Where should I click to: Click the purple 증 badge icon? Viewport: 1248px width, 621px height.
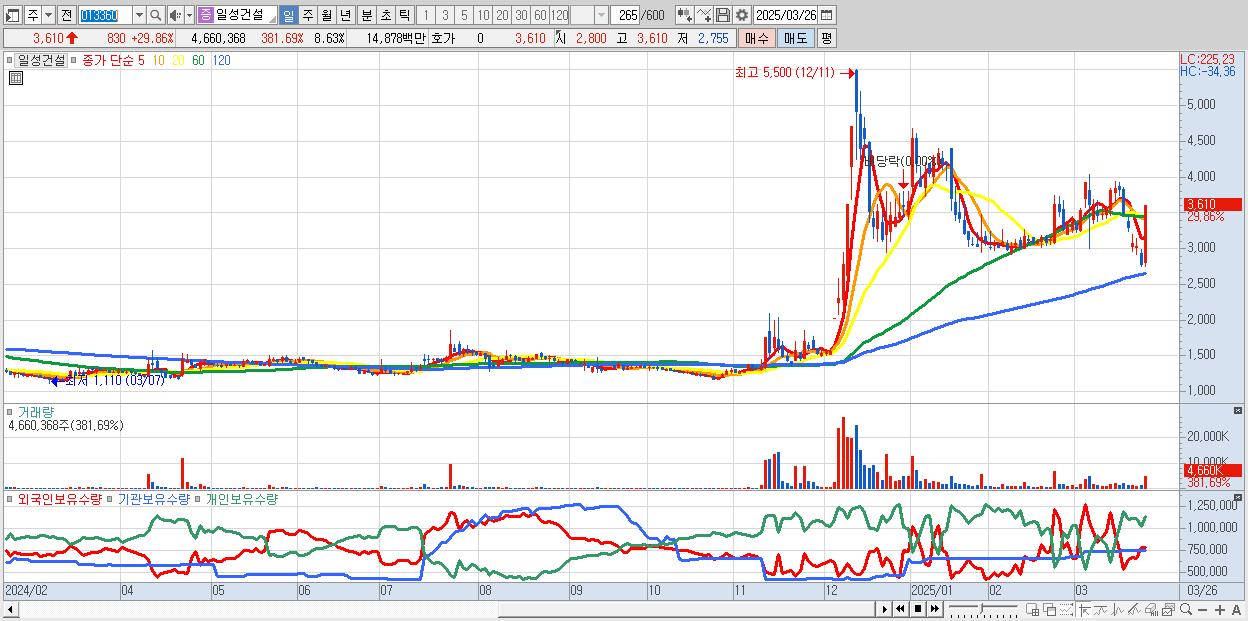click(206, 15)
